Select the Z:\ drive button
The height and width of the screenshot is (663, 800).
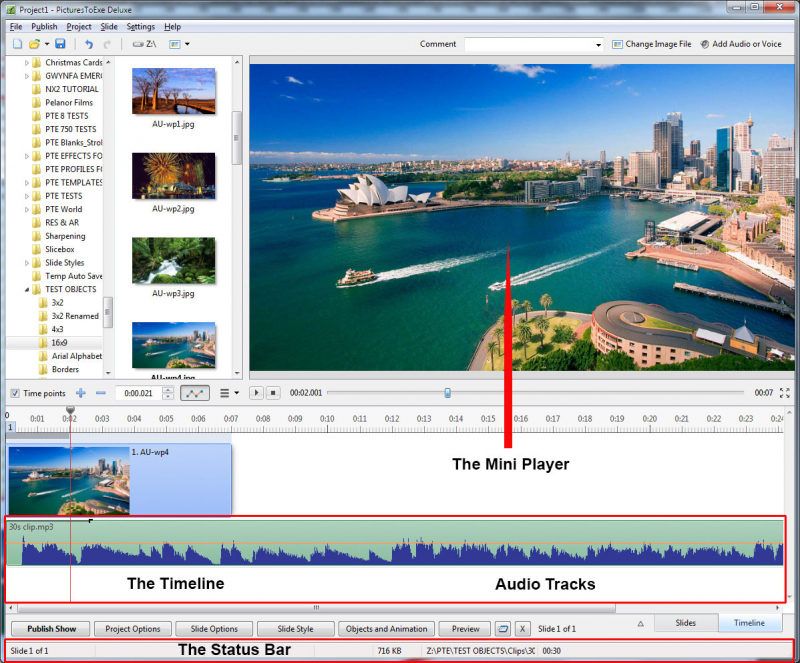pyautogui.click(x=144, y=44)
